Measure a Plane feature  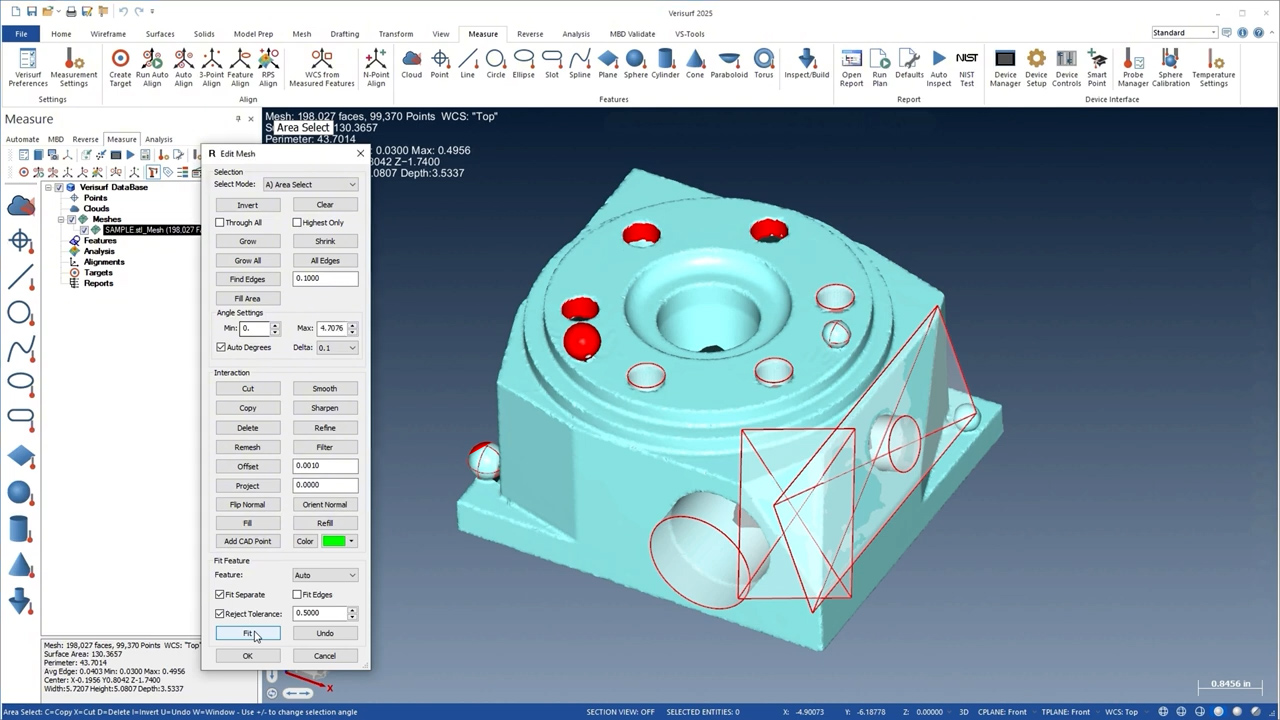click(608, 64)
